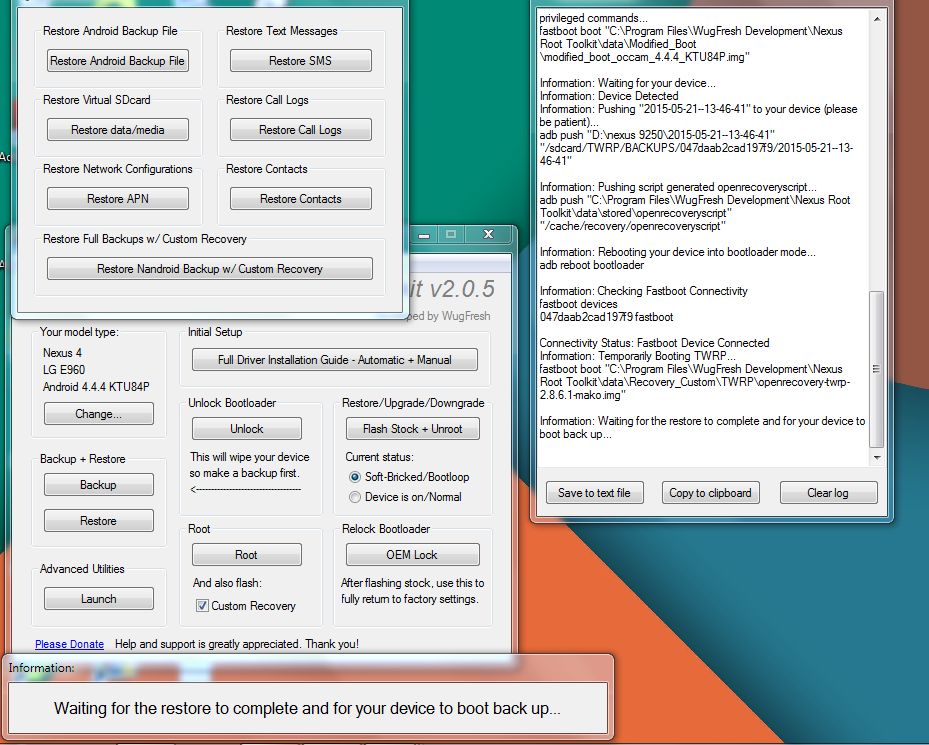Screen dimensions: 929x745
Task: Click the OEM Lock button
Action: coord(412,555)
